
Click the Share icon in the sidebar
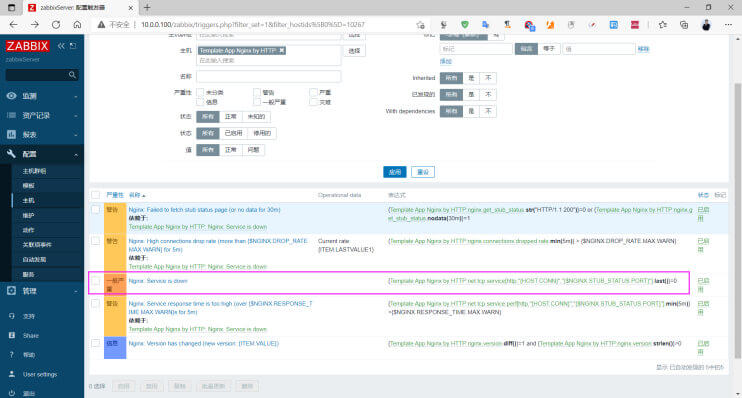11,336
